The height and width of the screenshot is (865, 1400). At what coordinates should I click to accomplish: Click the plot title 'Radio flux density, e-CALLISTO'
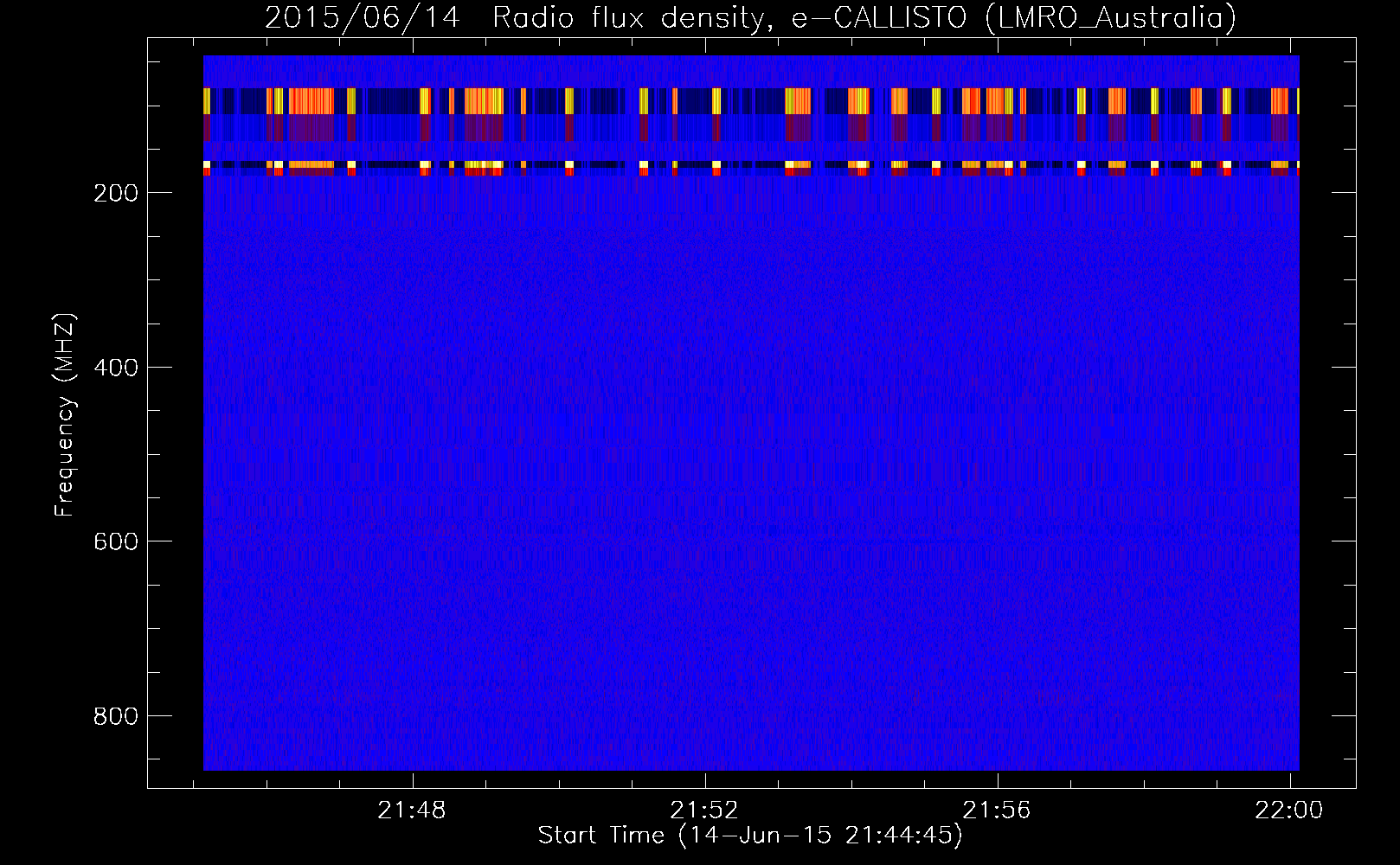coord(729,18)
